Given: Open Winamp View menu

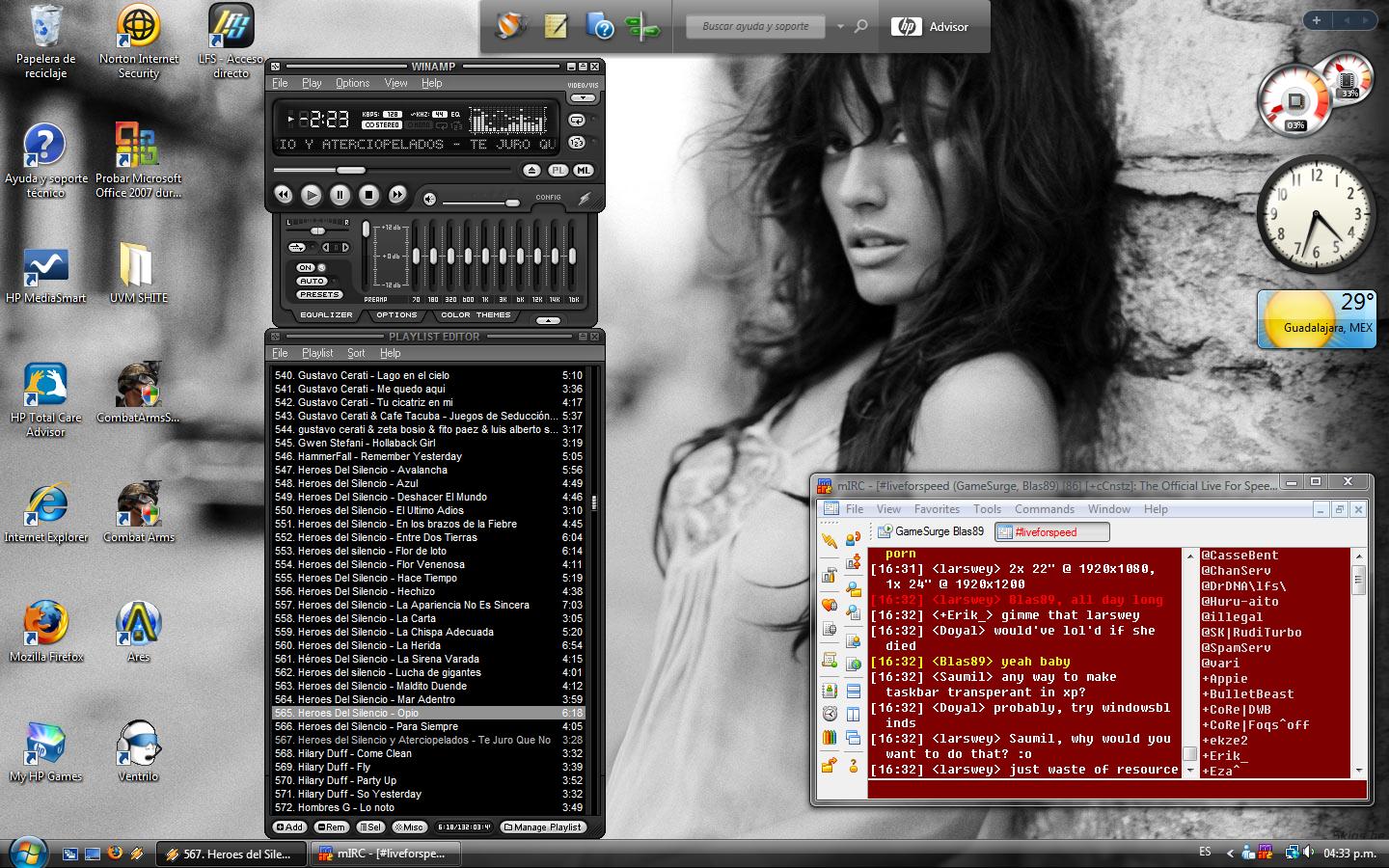Looking at the screenshot, I should point(395,83).
